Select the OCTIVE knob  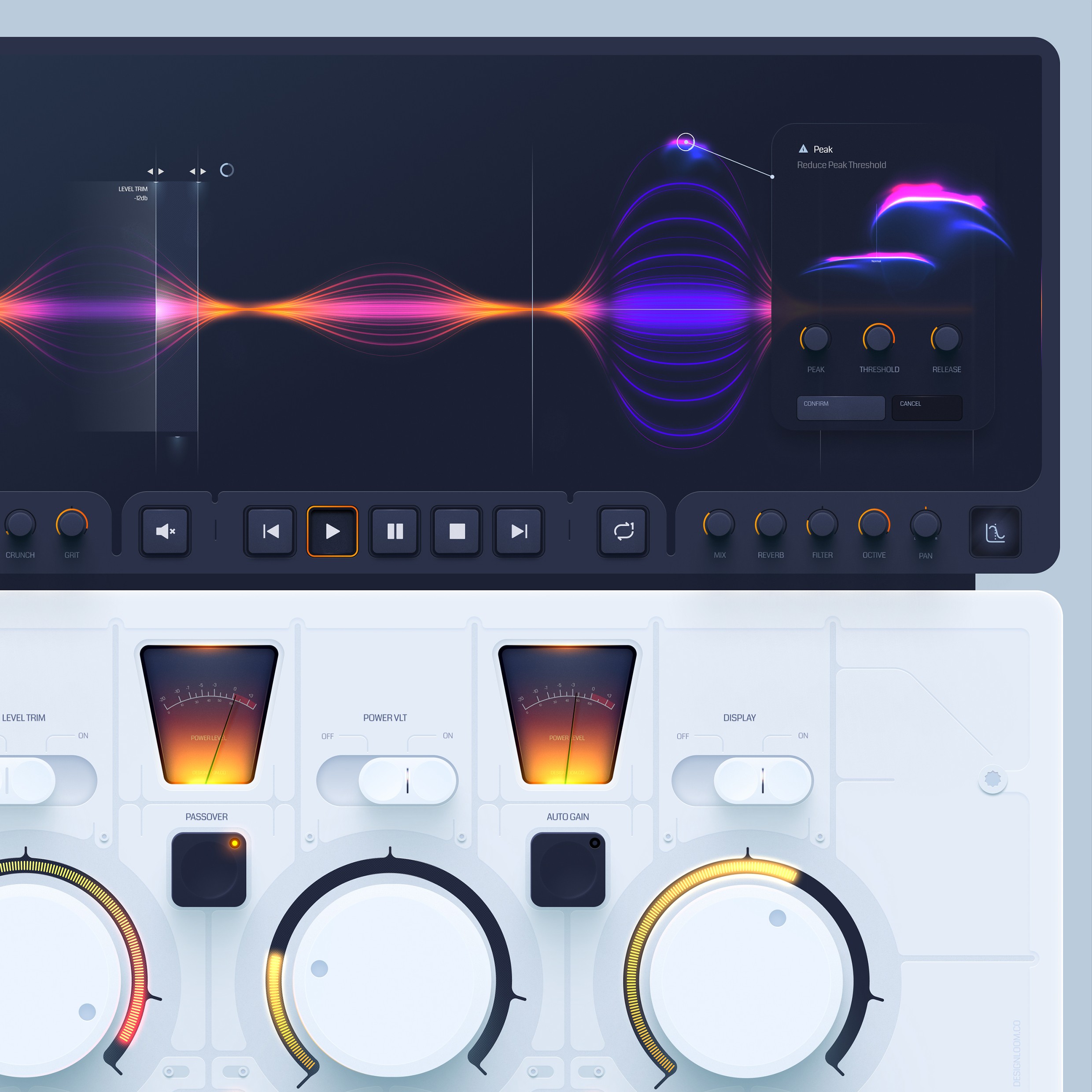(874, 524)
